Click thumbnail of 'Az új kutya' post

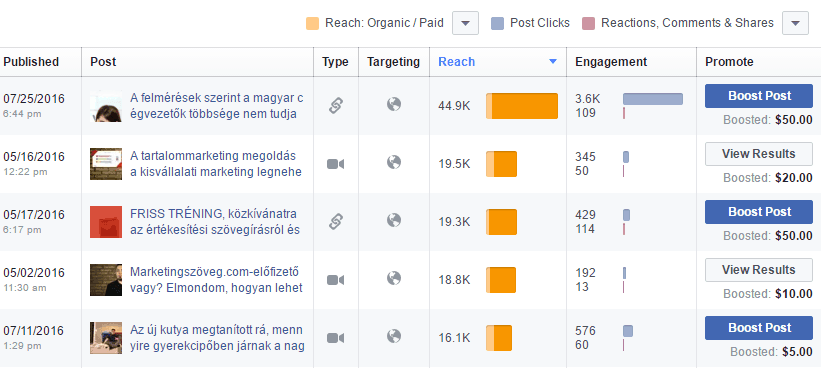[106, 338]
